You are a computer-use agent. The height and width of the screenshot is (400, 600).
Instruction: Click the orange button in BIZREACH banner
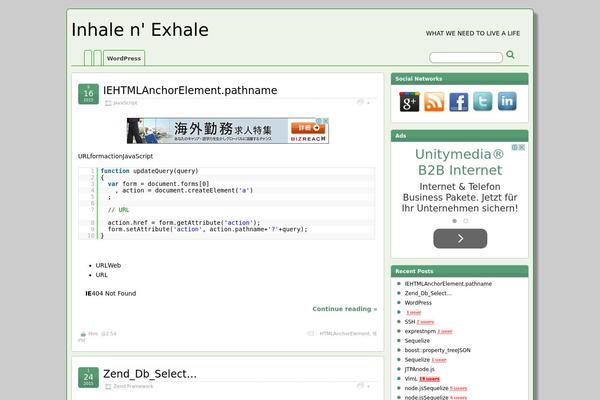308,128
